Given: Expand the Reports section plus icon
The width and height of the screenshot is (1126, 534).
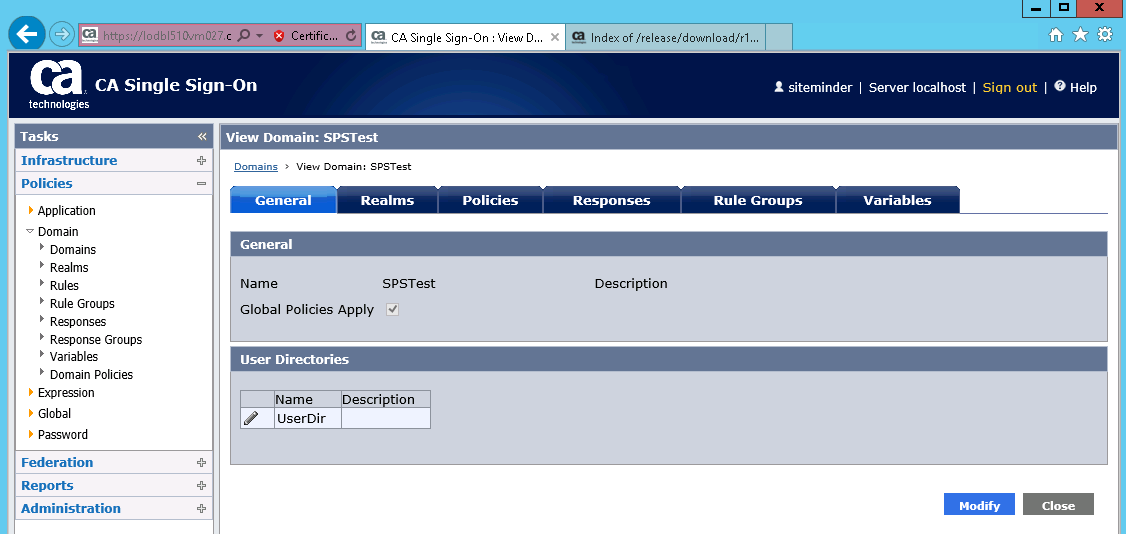Looking at the screenshot, I should (202, 486).
